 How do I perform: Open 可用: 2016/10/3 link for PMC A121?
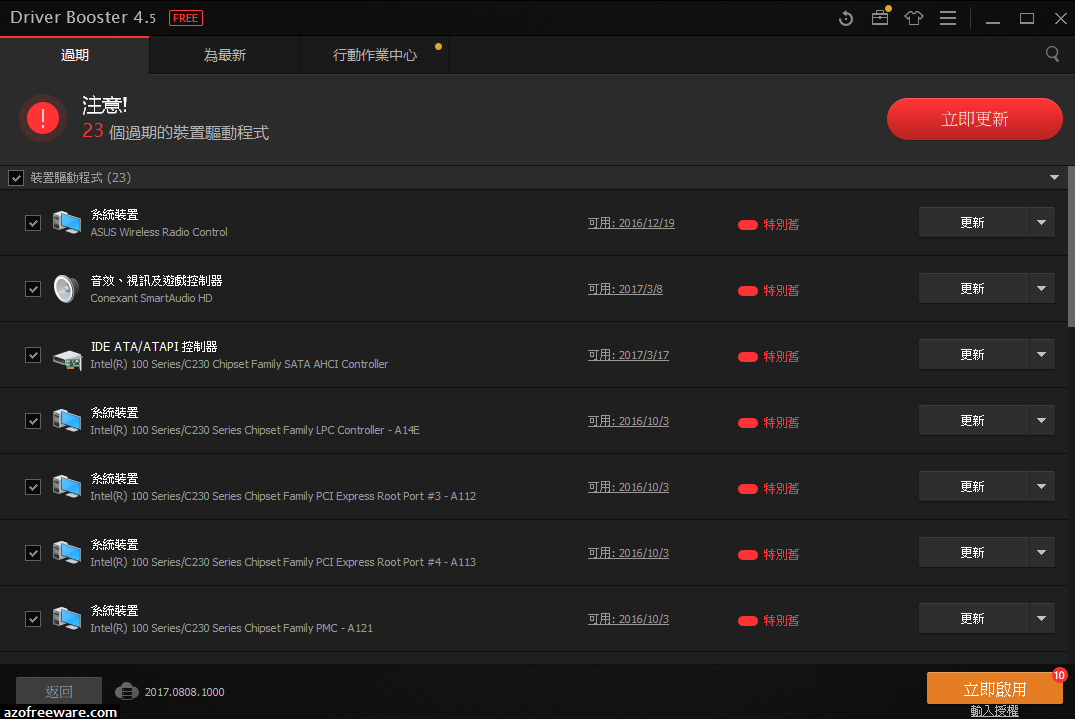coord(628,619)
